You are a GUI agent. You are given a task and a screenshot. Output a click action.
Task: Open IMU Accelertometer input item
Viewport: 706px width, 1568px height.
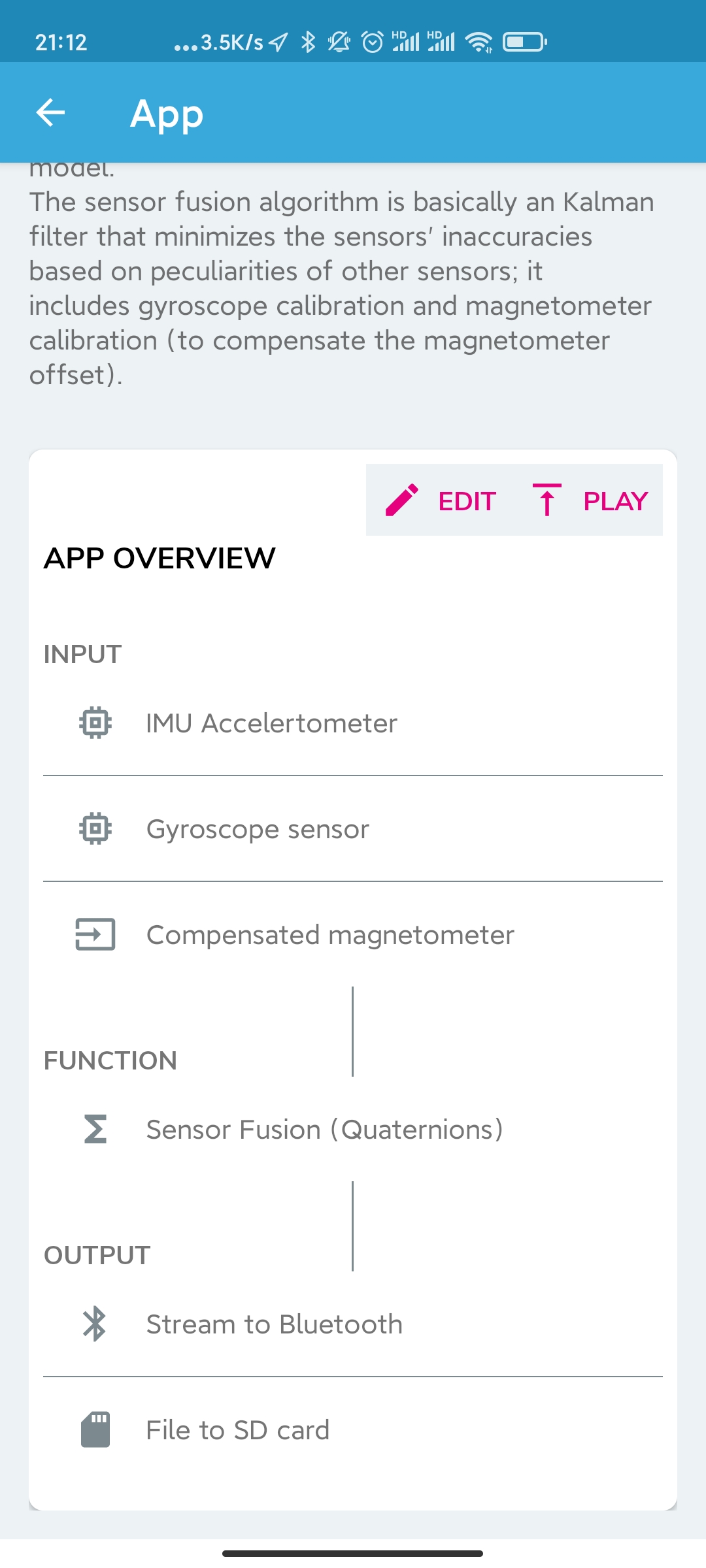coord(353,723)
